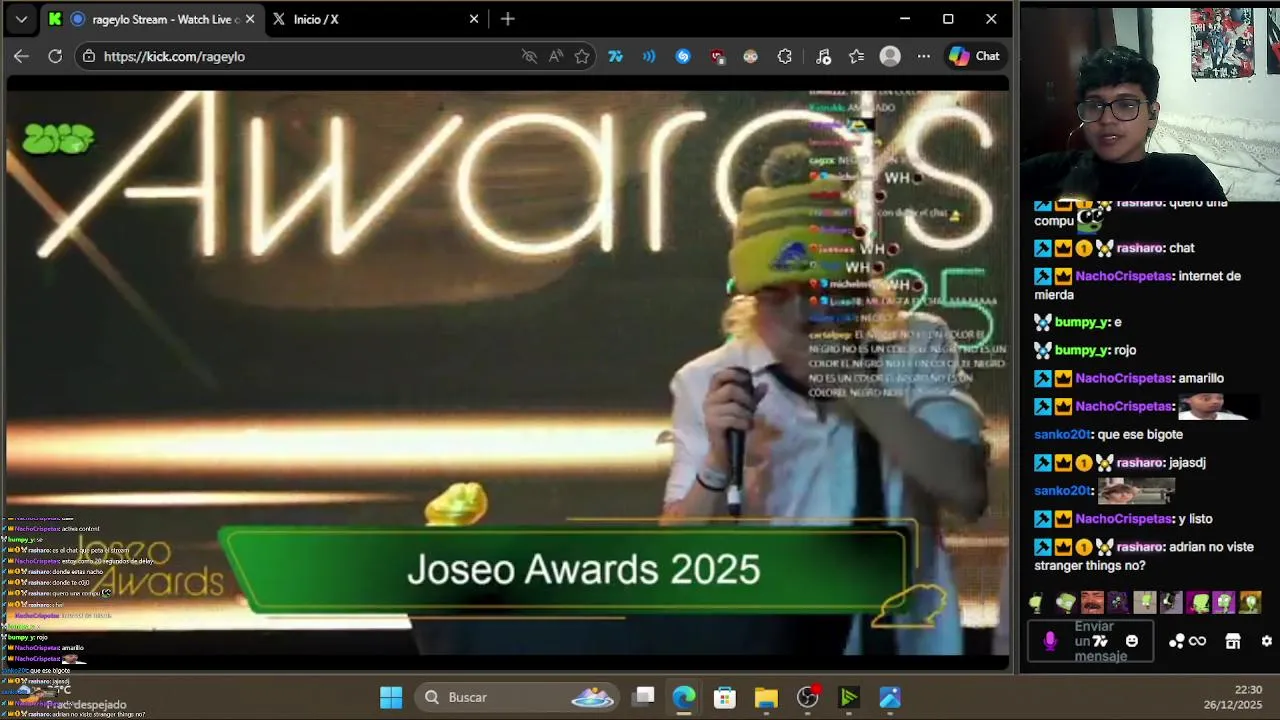
Task: Open the 7TV extension icon
Action: coord(616,56)
